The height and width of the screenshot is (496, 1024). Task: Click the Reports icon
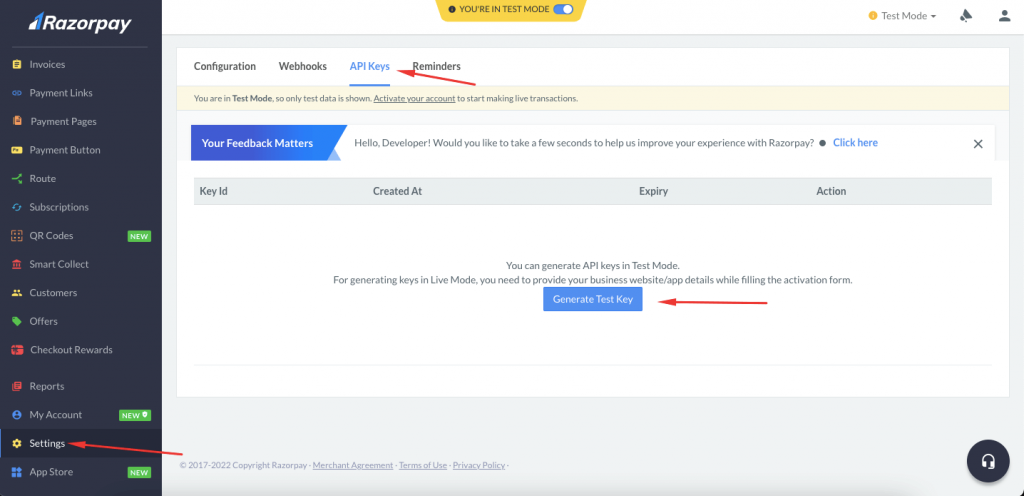[17, 386]
